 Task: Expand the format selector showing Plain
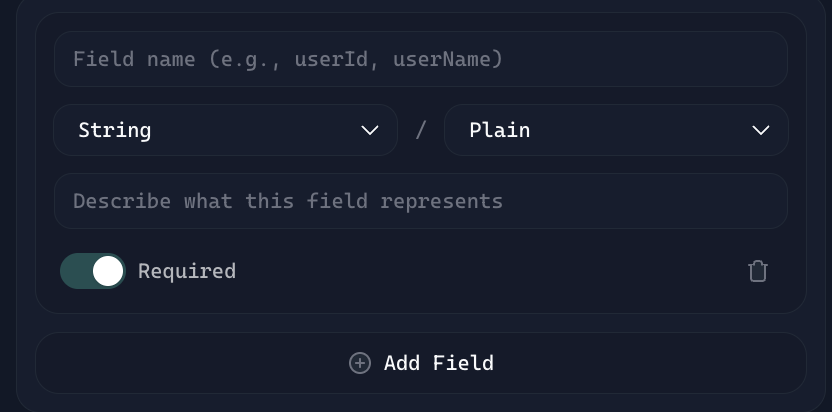click(x=615, y=131)
